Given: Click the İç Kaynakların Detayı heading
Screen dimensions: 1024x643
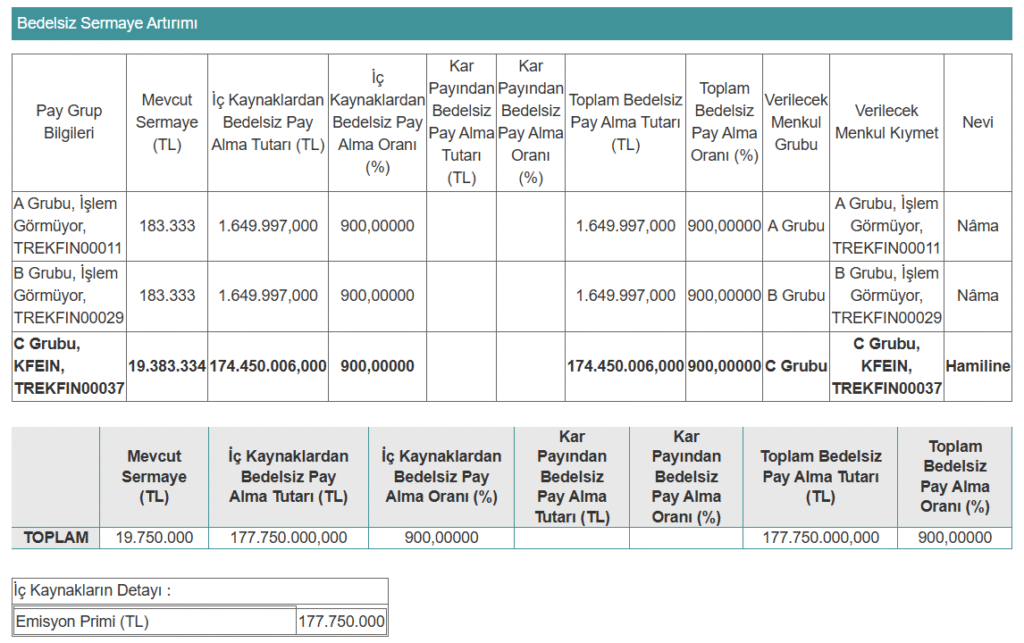Looking at the screenshot, I should 92,591.
